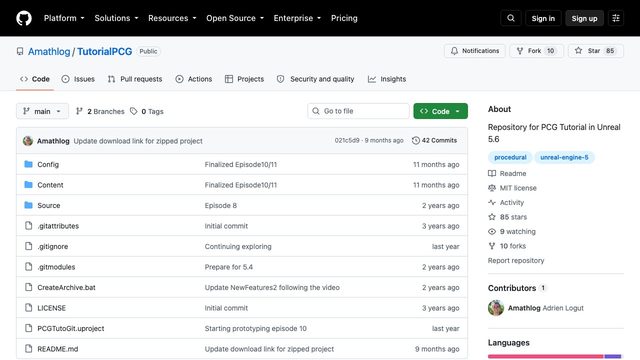640x360 pixels.
Task: Click the tag icon beside 0 Tags
Action: pyautogui.click(x=133, y=111)
